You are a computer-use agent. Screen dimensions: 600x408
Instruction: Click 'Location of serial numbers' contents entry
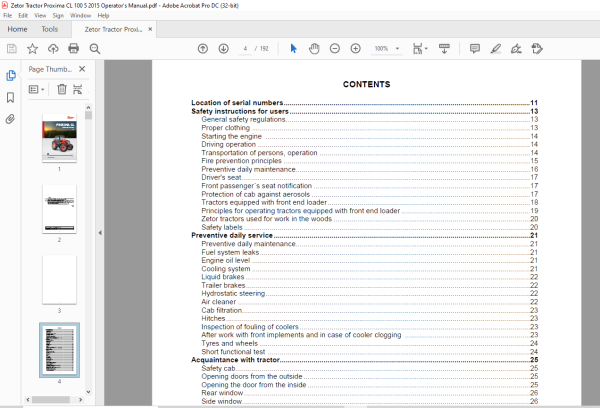364,103
